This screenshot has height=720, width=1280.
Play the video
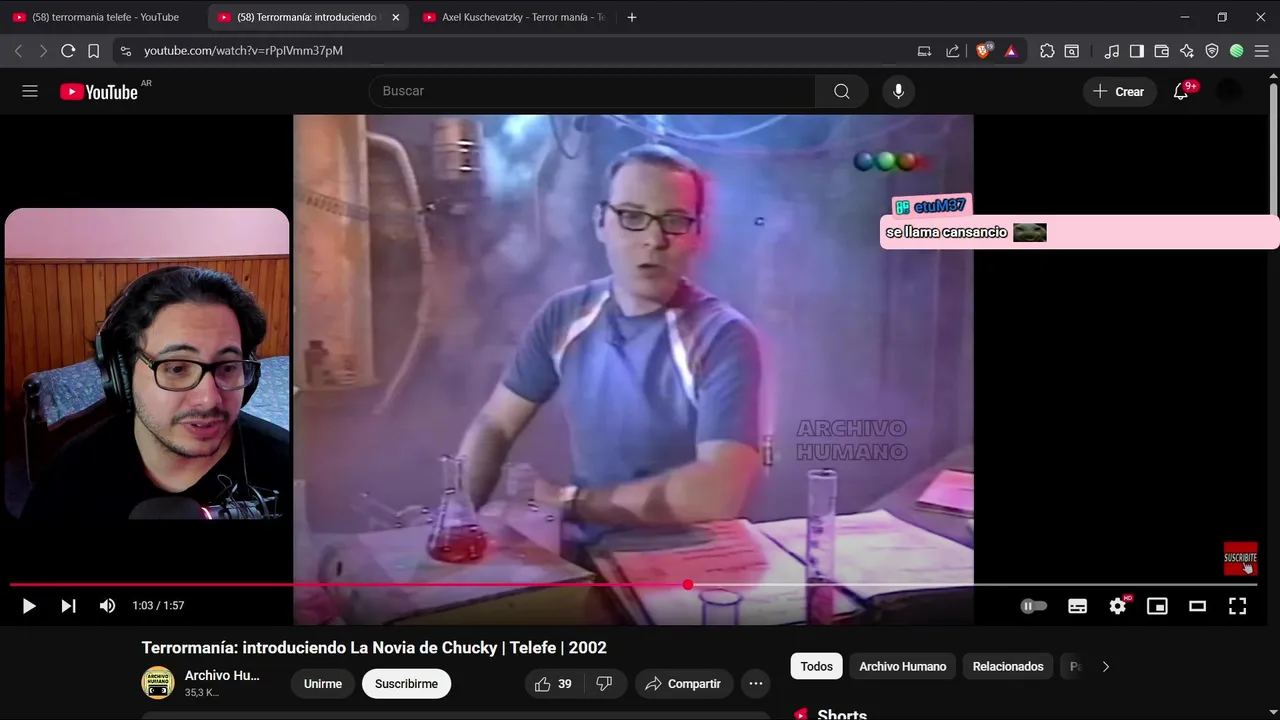[29, 606]
